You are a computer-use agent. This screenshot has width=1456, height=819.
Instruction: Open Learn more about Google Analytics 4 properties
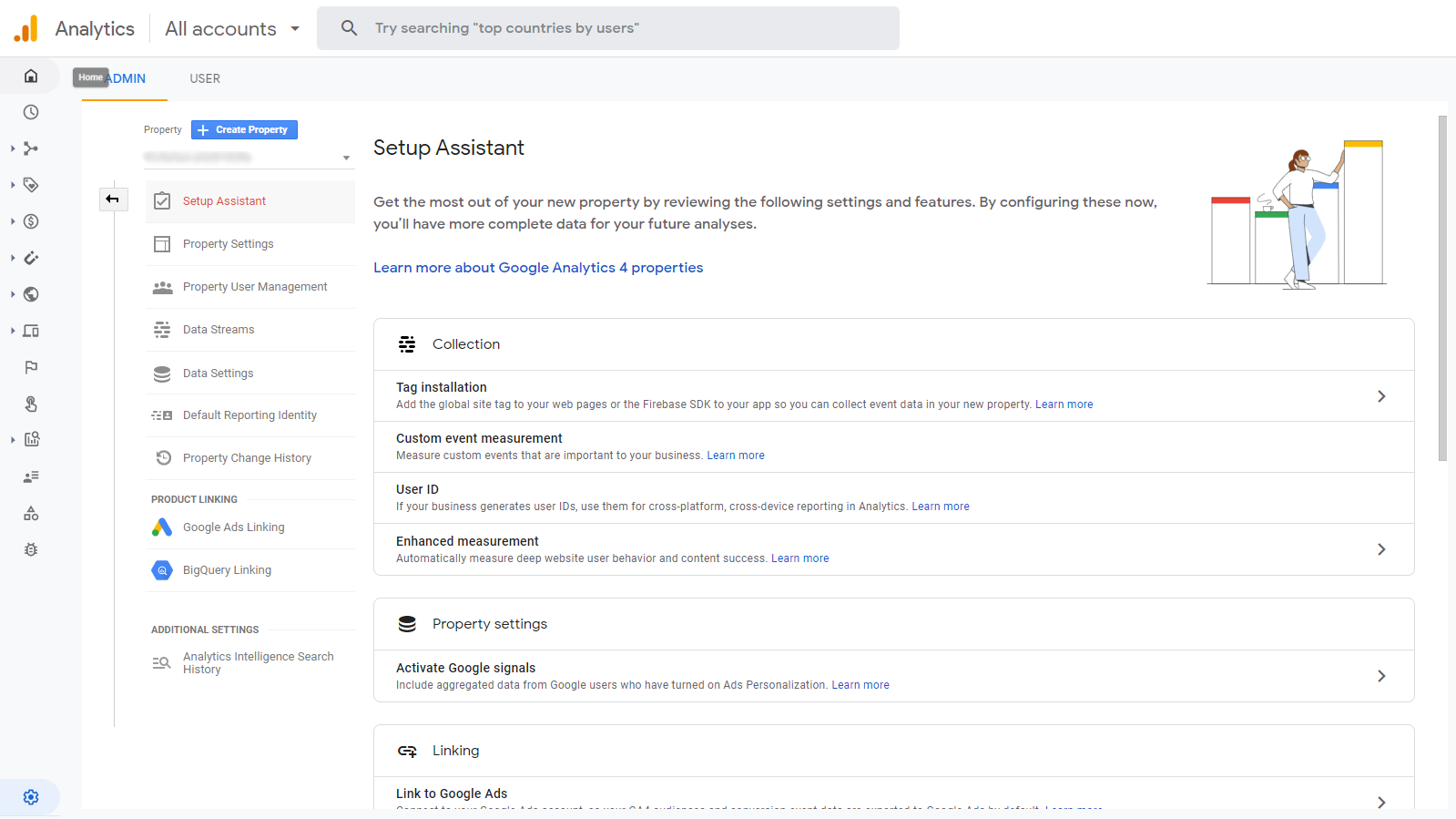tap(538, 268)
